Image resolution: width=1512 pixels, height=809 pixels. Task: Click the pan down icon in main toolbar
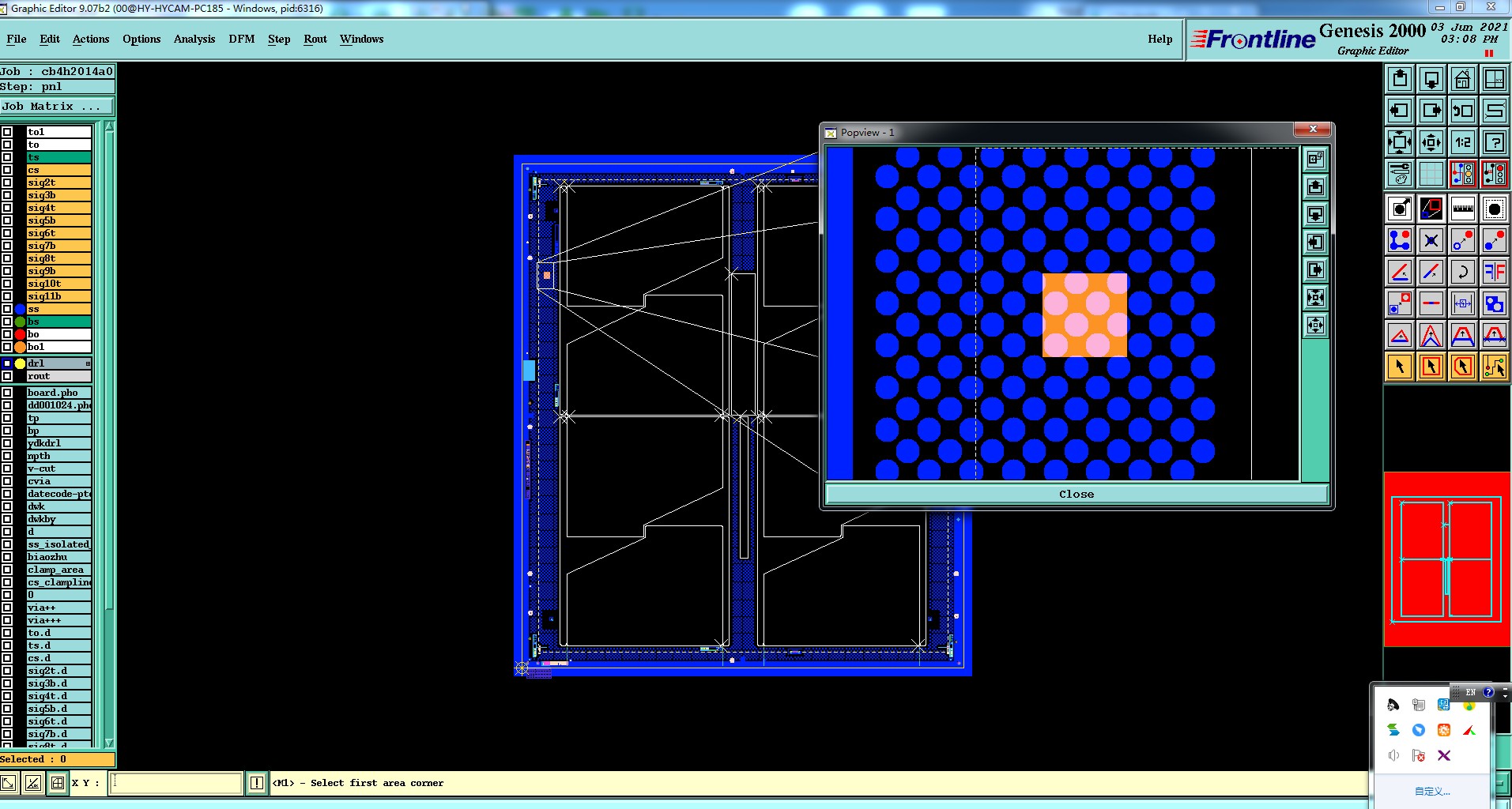coord(1431,79)
